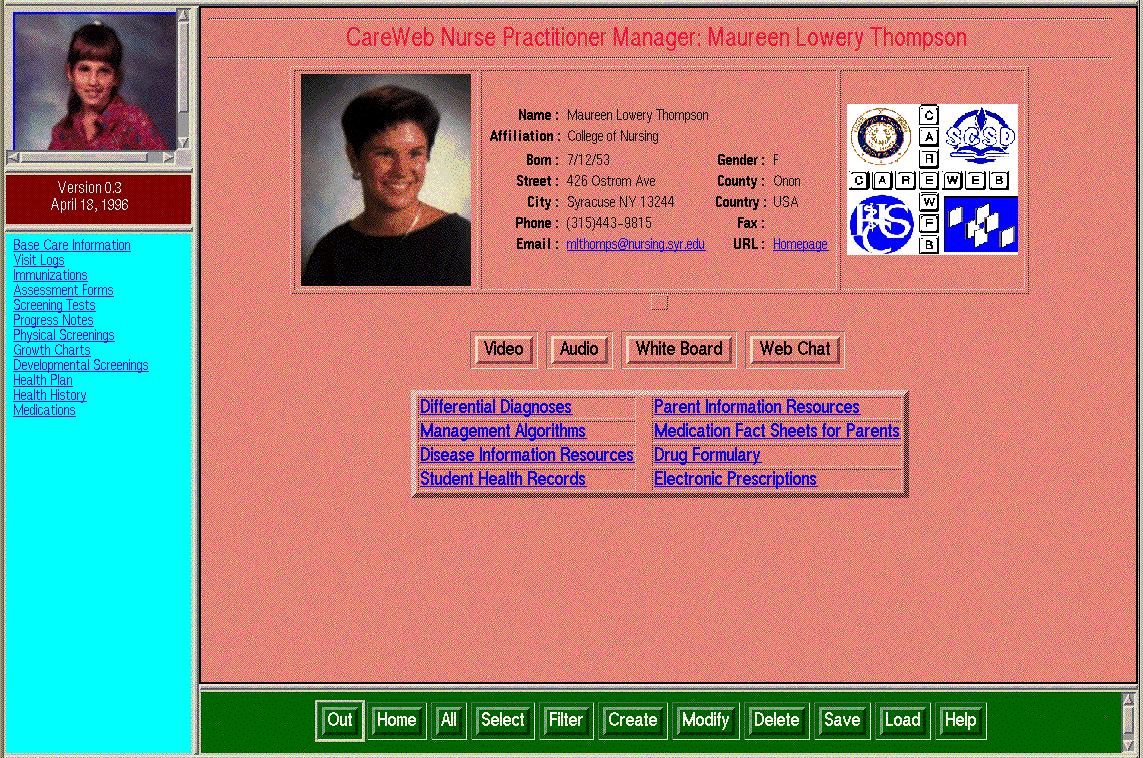
Task: Click photo frame's horizontal scrollbar thumb
Action: point(84,157)
